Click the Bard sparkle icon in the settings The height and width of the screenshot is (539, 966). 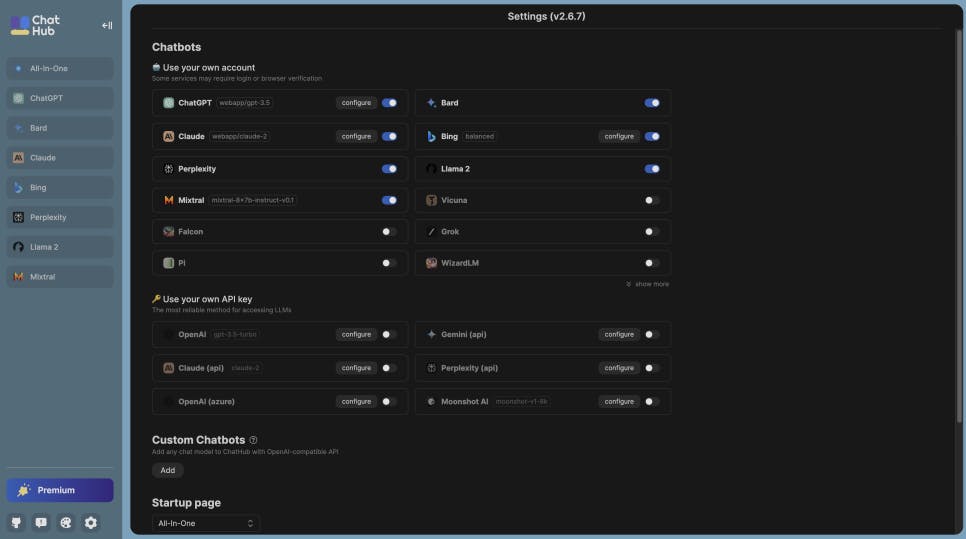(x=431, y=103)
